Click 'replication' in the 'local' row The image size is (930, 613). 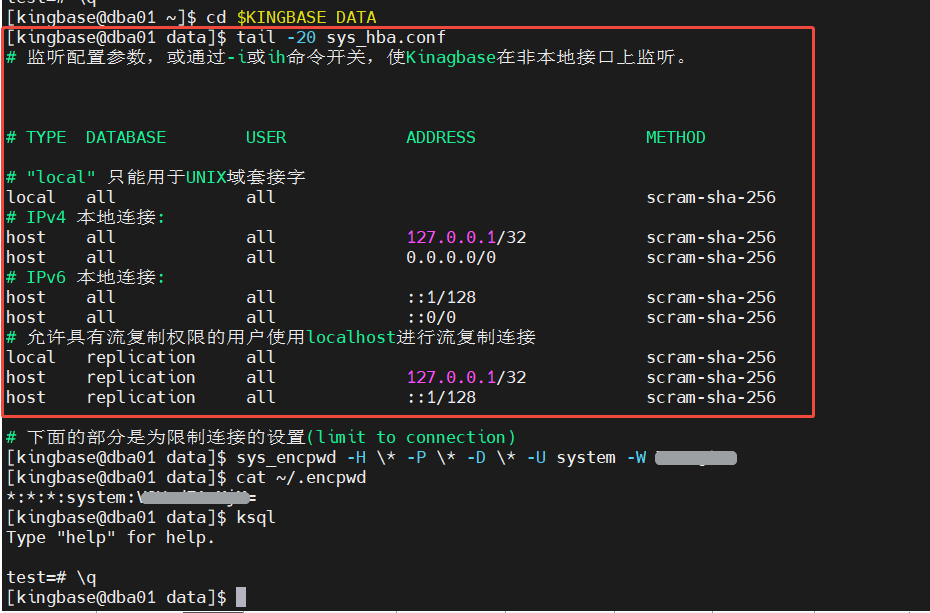click(141, 357)
